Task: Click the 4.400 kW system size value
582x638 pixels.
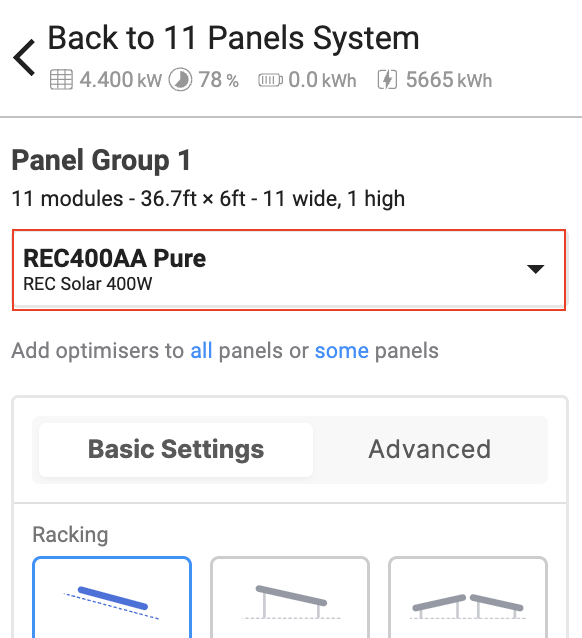Action: 120,80
